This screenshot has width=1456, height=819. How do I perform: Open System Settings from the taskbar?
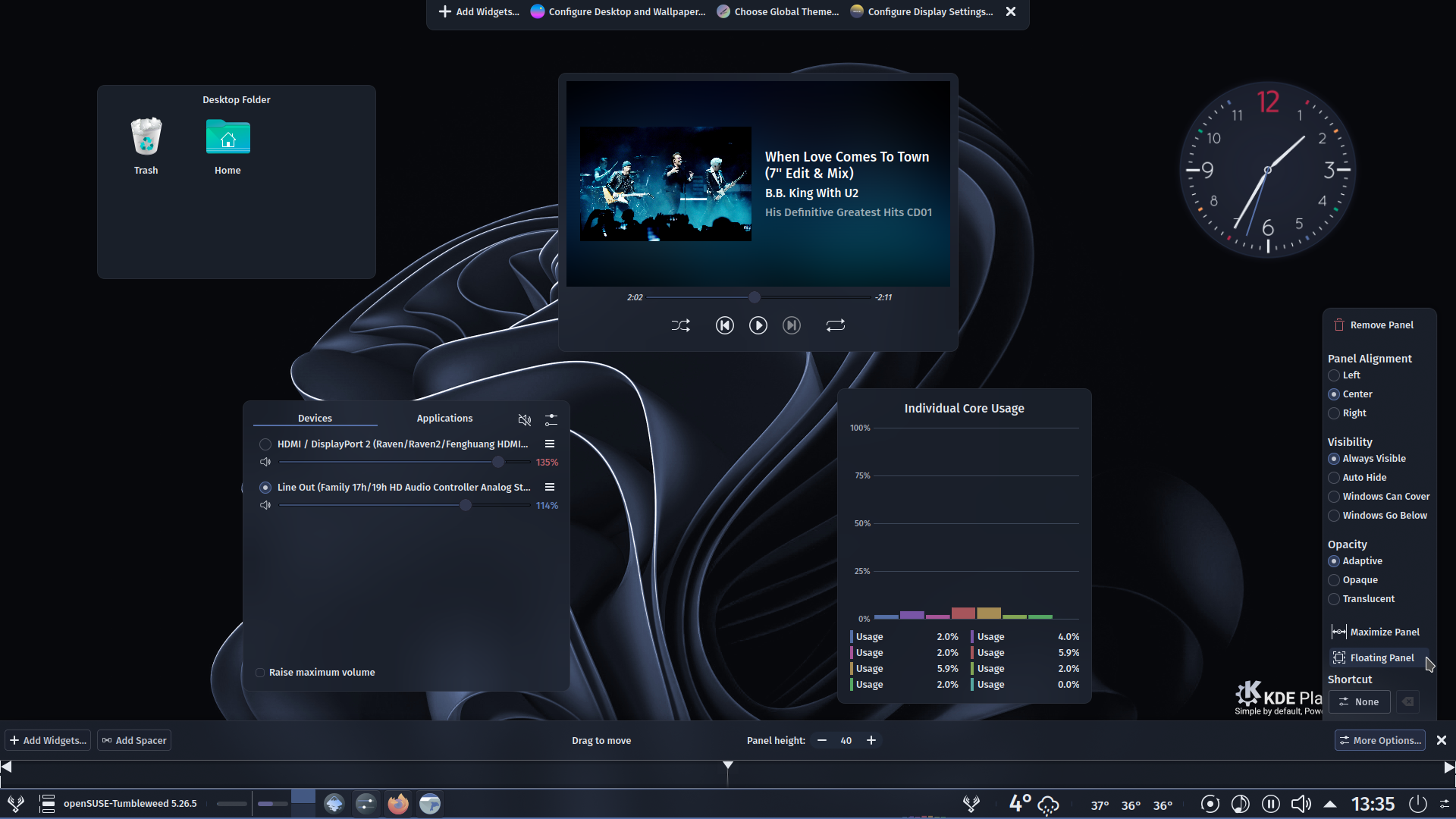(366, 804)
